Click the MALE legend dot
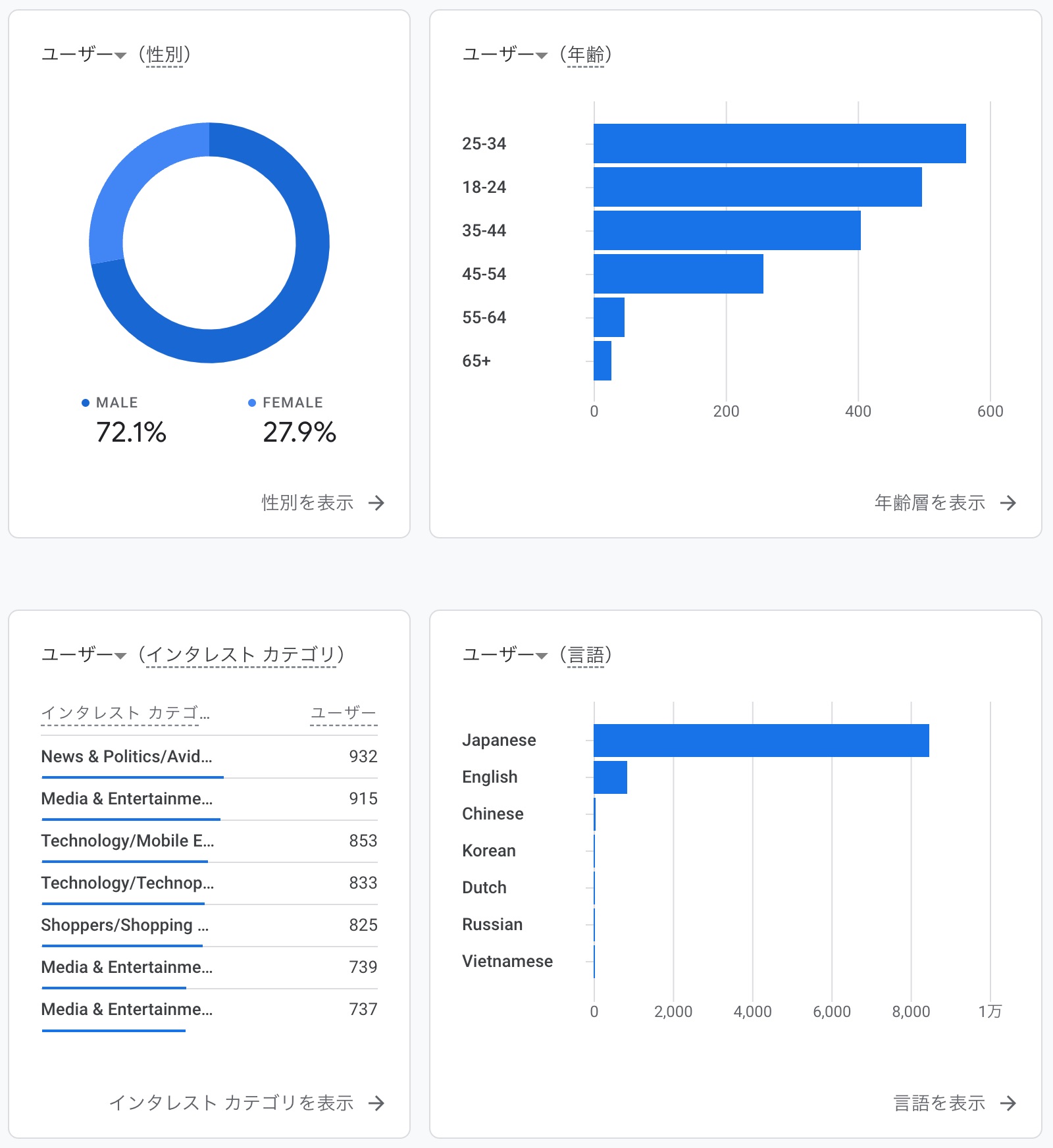 86,403
